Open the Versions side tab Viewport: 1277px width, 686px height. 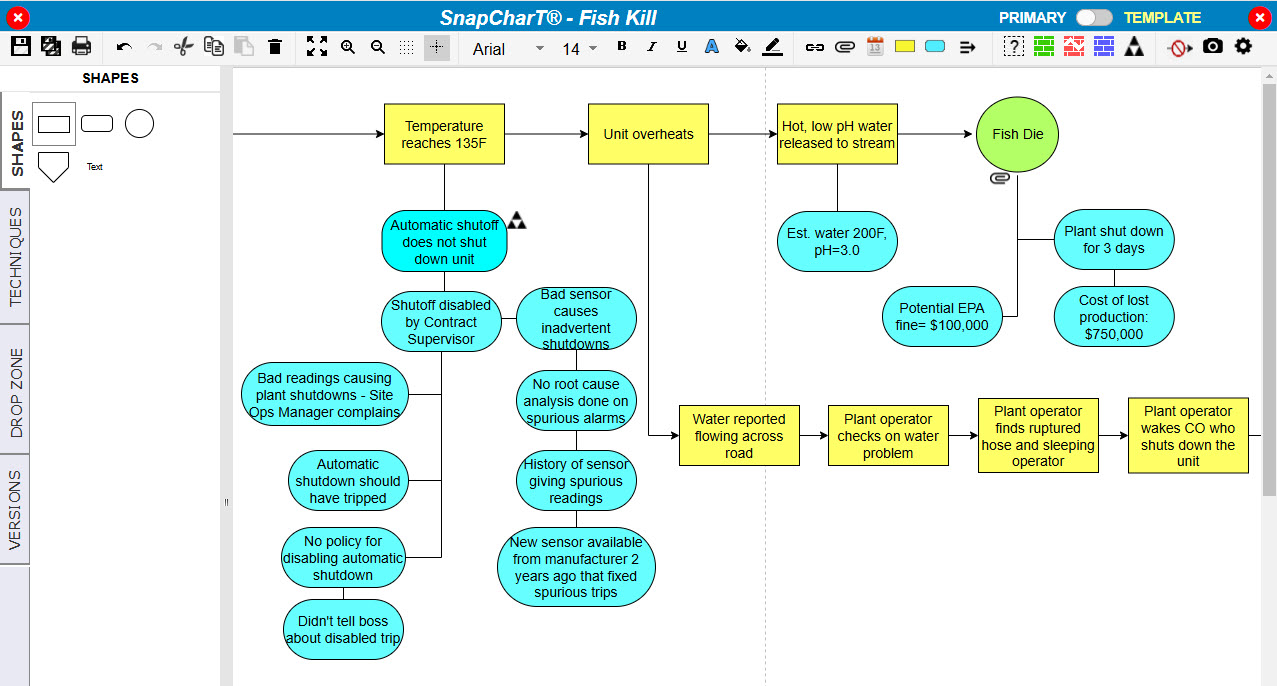click(15, 509)
